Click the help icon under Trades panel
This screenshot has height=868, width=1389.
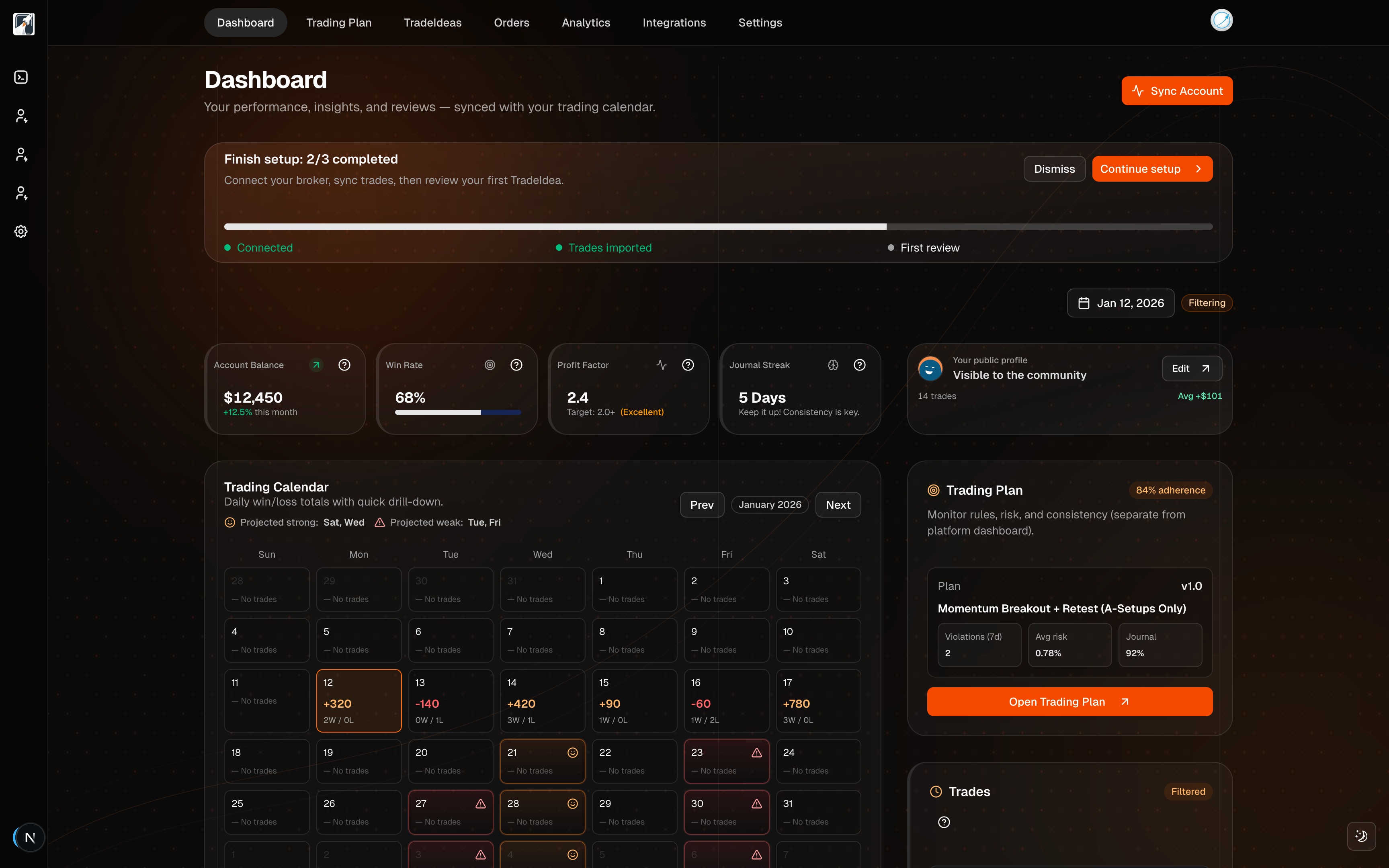coord(944,822)
